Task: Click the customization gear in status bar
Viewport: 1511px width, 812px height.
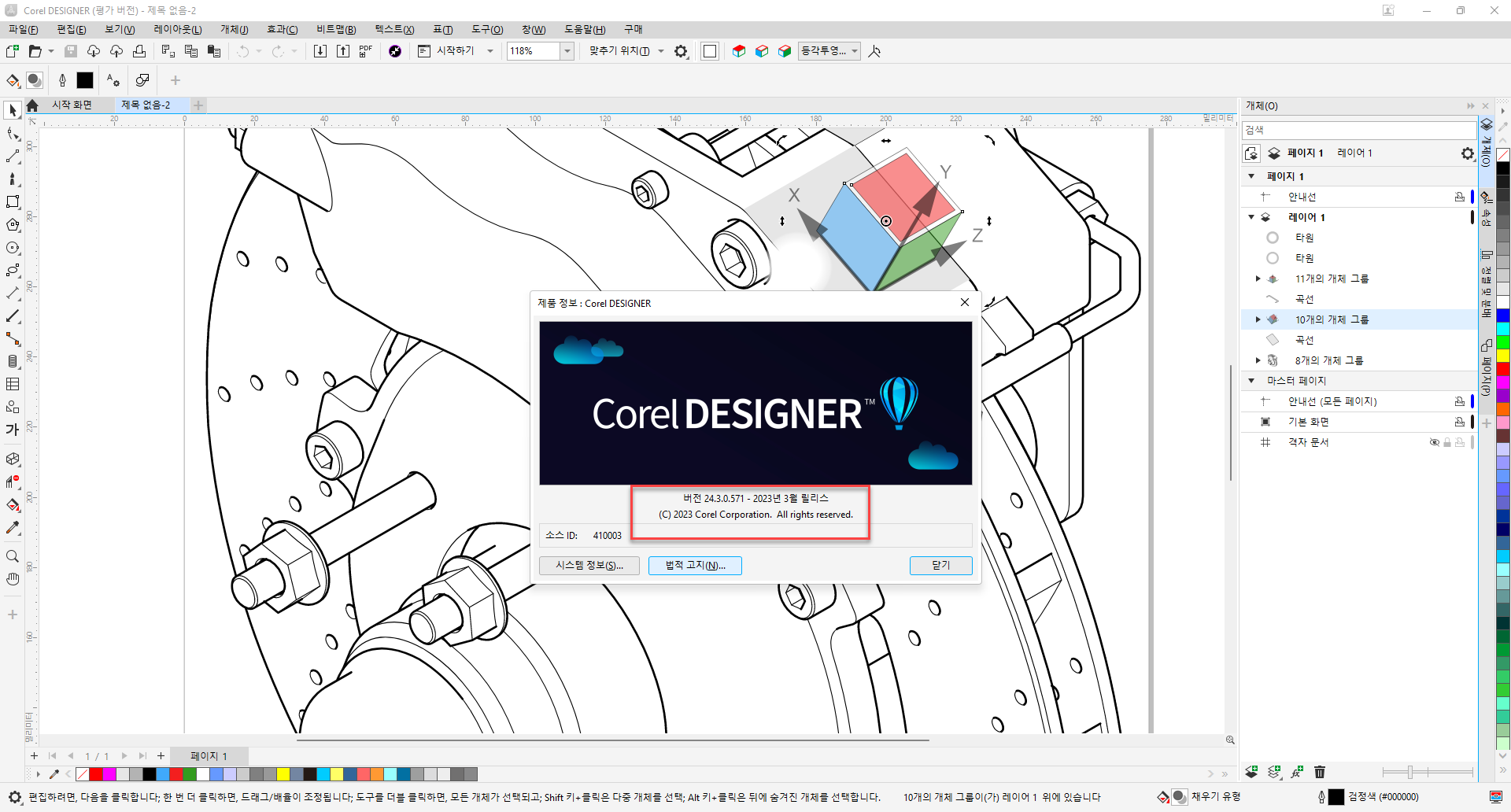Action: (14, 797)
